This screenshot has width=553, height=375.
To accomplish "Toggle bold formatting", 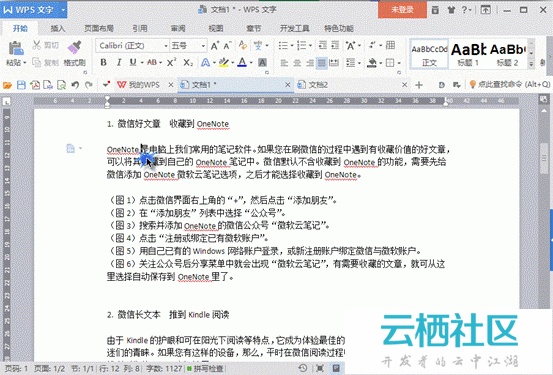I will point(103,62).
